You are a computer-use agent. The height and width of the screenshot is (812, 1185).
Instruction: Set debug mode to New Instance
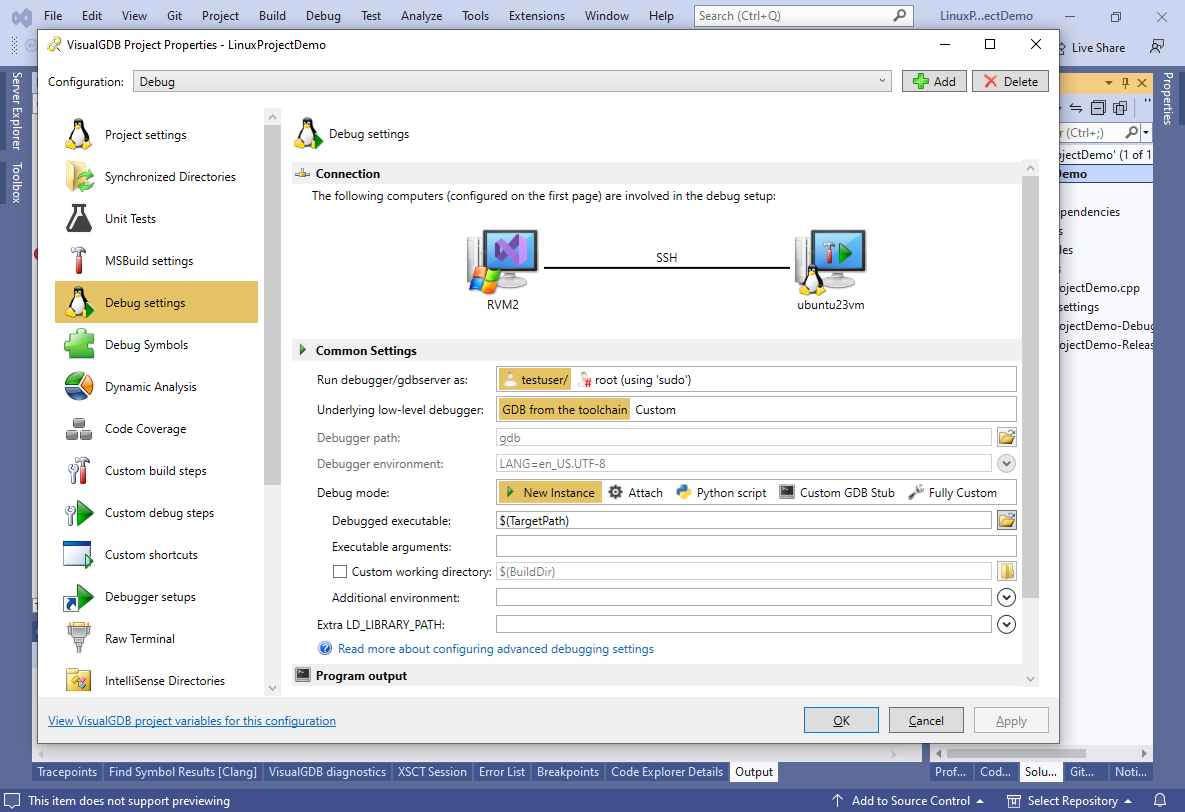550,492
